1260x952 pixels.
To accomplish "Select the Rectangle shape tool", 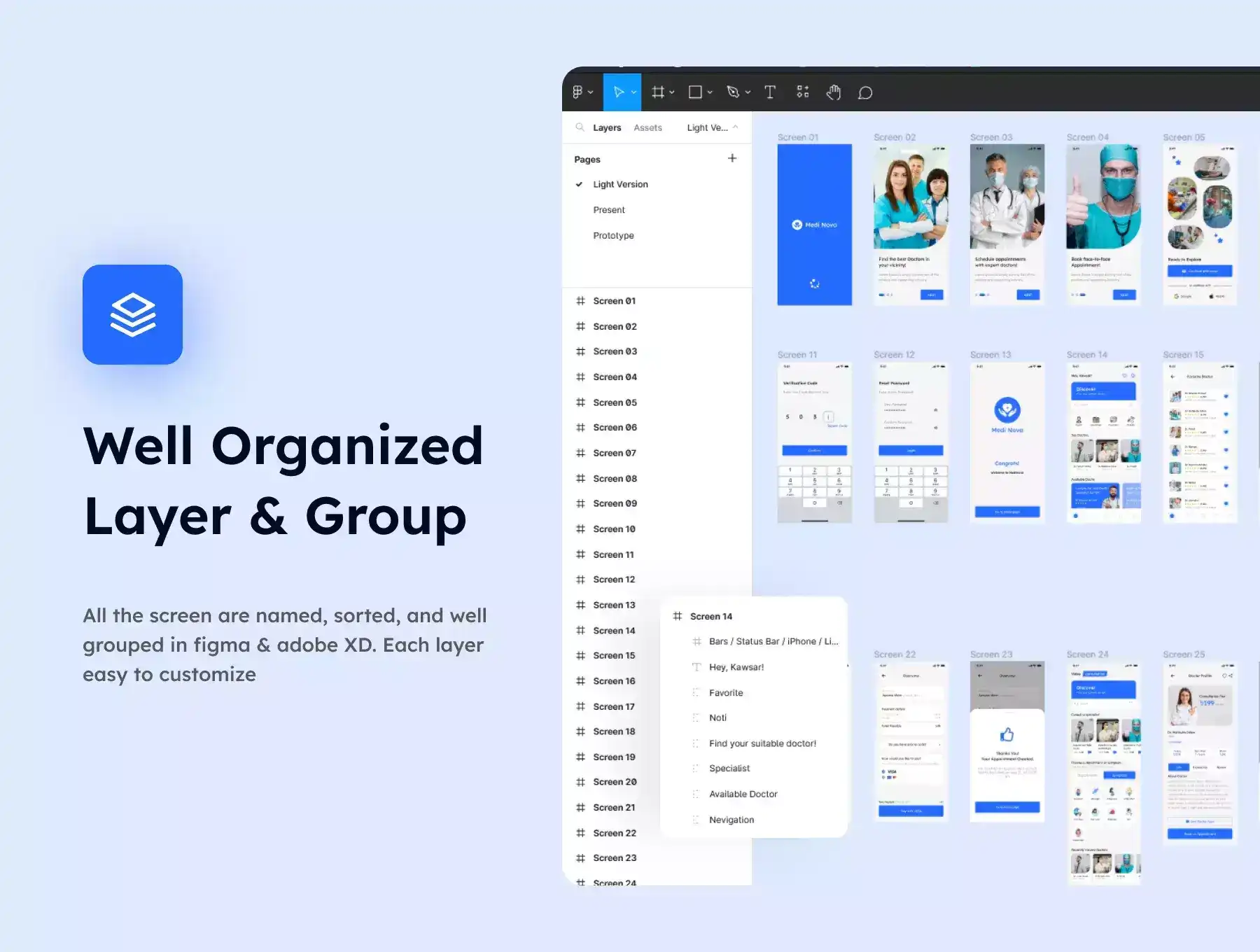I will click(695, 92).
